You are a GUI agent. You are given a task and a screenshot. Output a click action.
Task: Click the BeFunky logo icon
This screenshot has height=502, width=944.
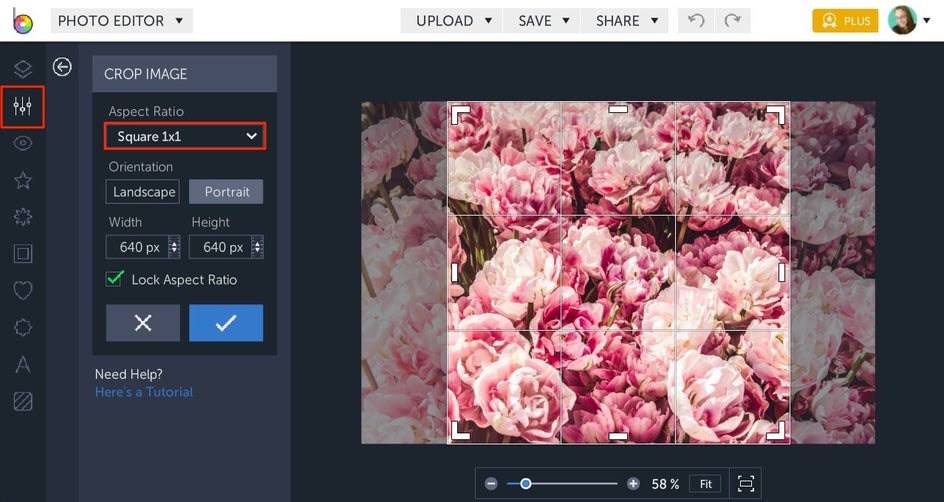click(x=23, y=22)
